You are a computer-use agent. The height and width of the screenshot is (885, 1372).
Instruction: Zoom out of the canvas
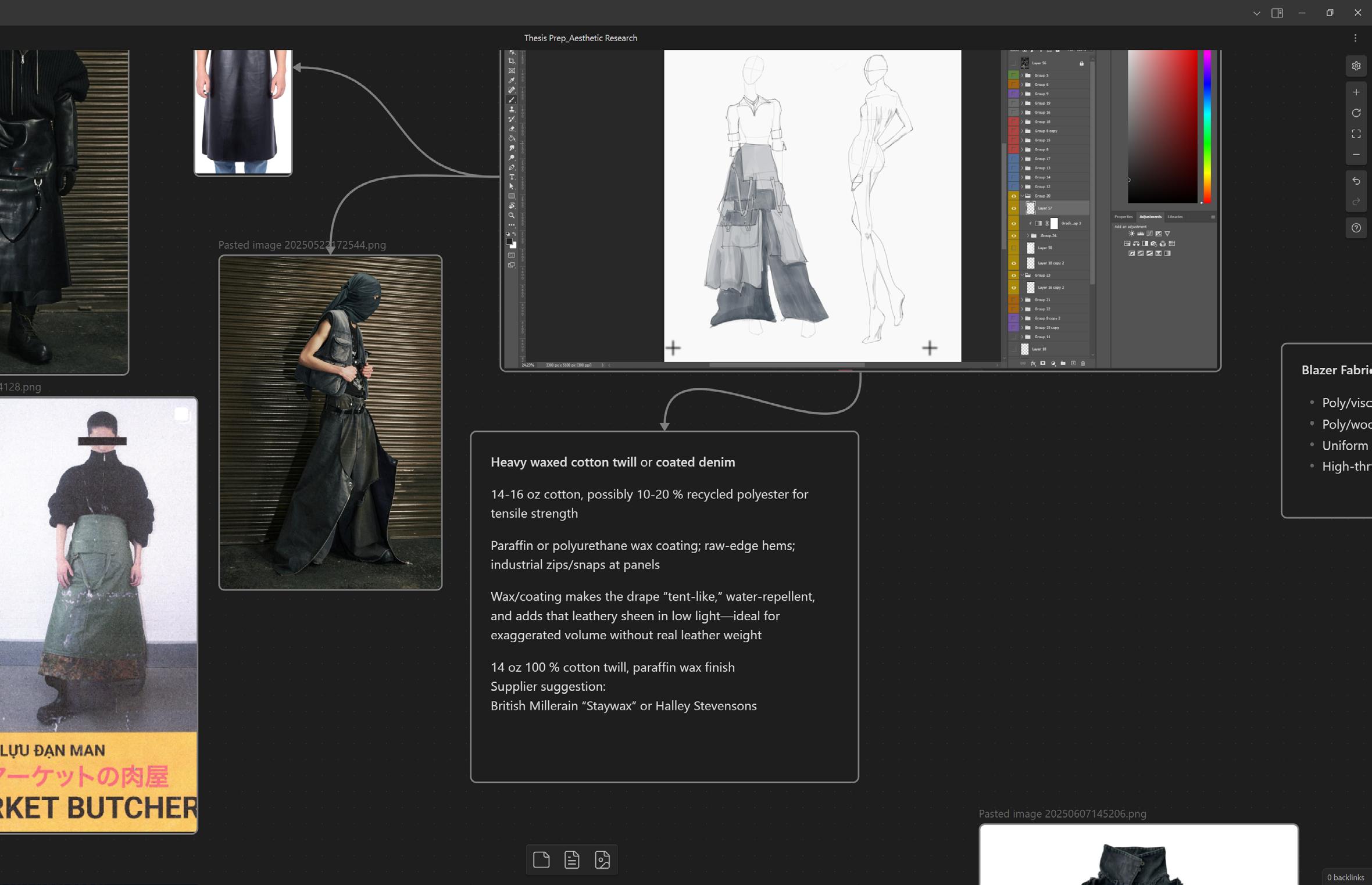pos(1356,155)
